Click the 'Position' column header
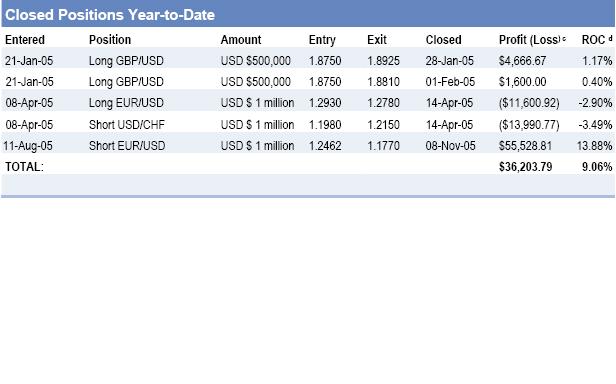This screenshot has width=616, height=384. point(110,40)
